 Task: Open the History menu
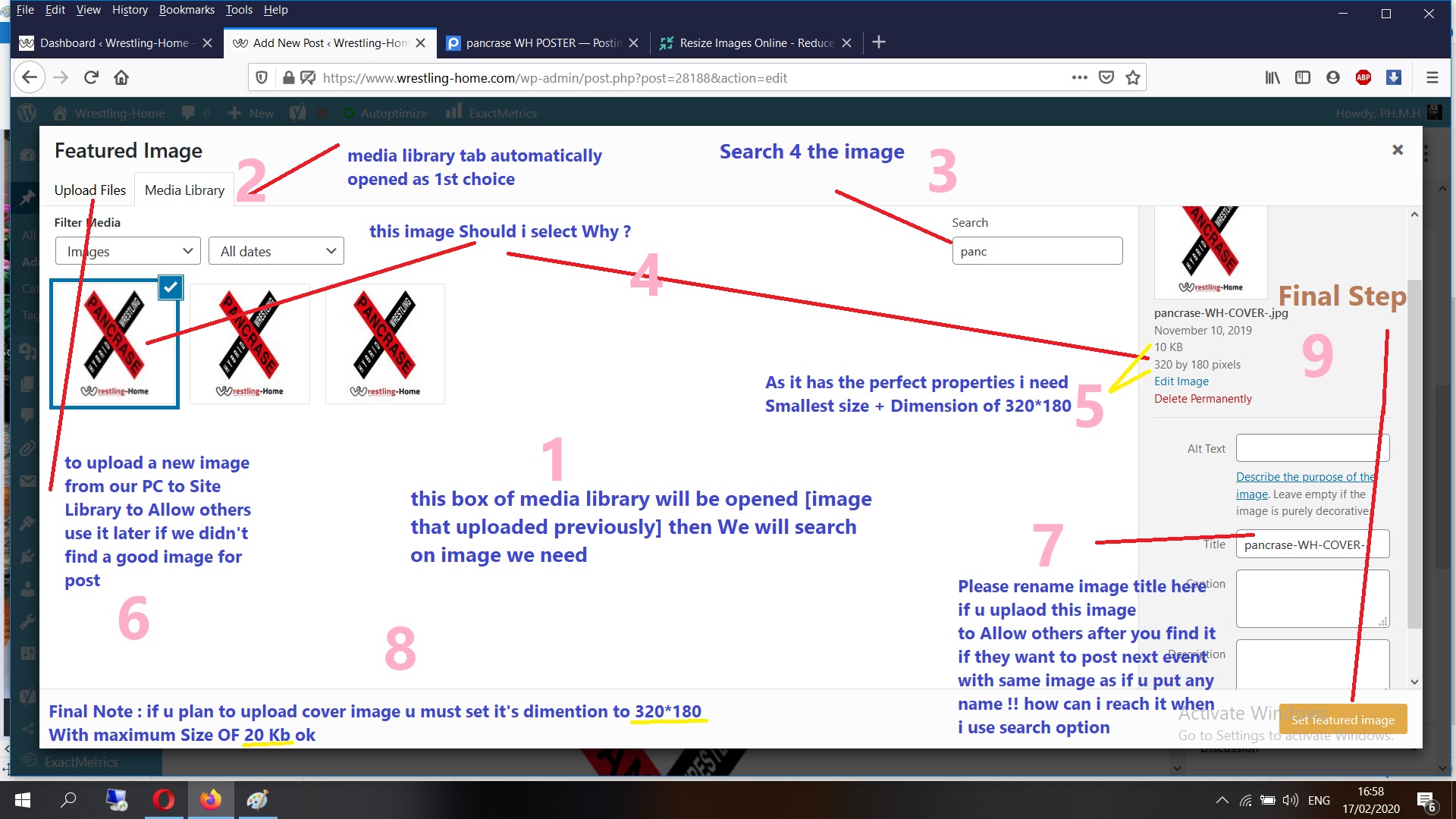coord(130,10)
